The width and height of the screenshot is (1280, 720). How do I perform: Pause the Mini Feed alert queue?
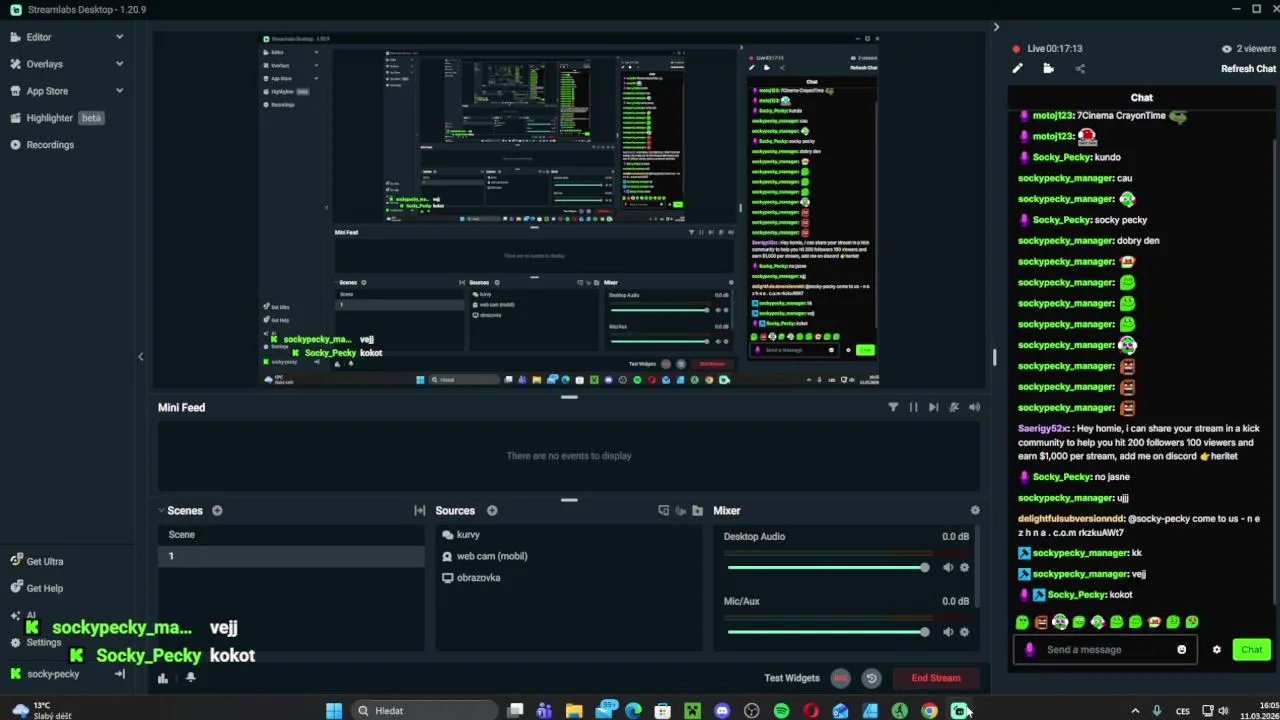913,407
